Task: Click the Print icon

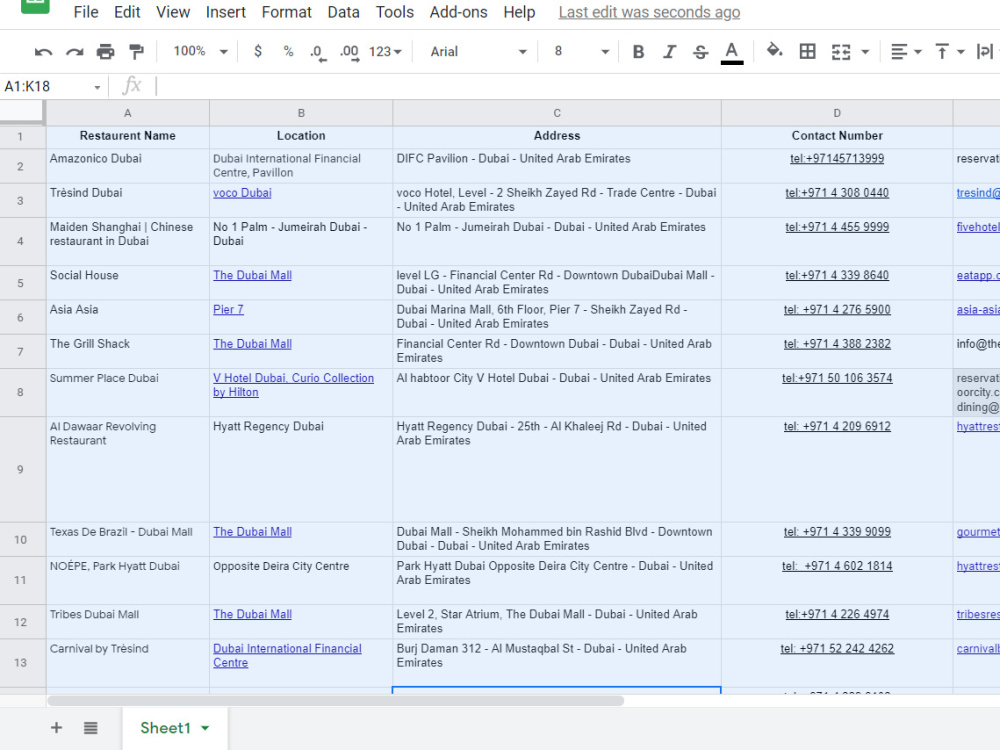Action: (105, 52)
